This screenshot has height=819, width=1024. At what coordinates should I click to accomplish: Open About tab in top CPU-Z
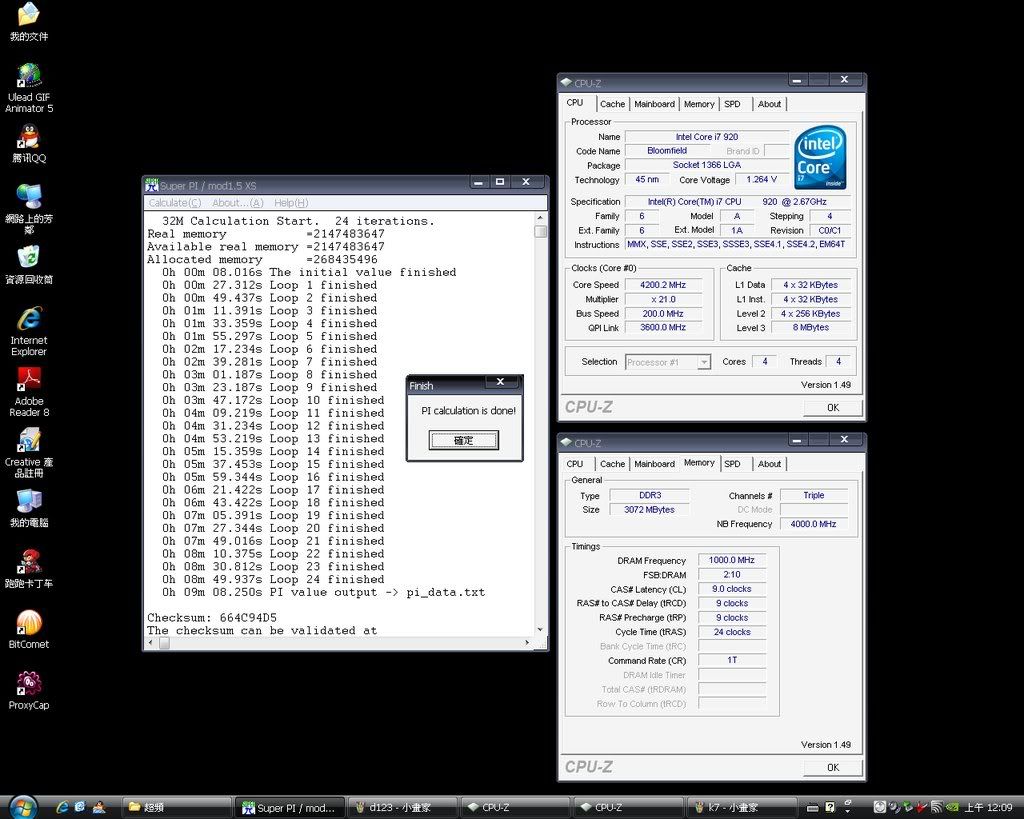[x=769, y=104]
